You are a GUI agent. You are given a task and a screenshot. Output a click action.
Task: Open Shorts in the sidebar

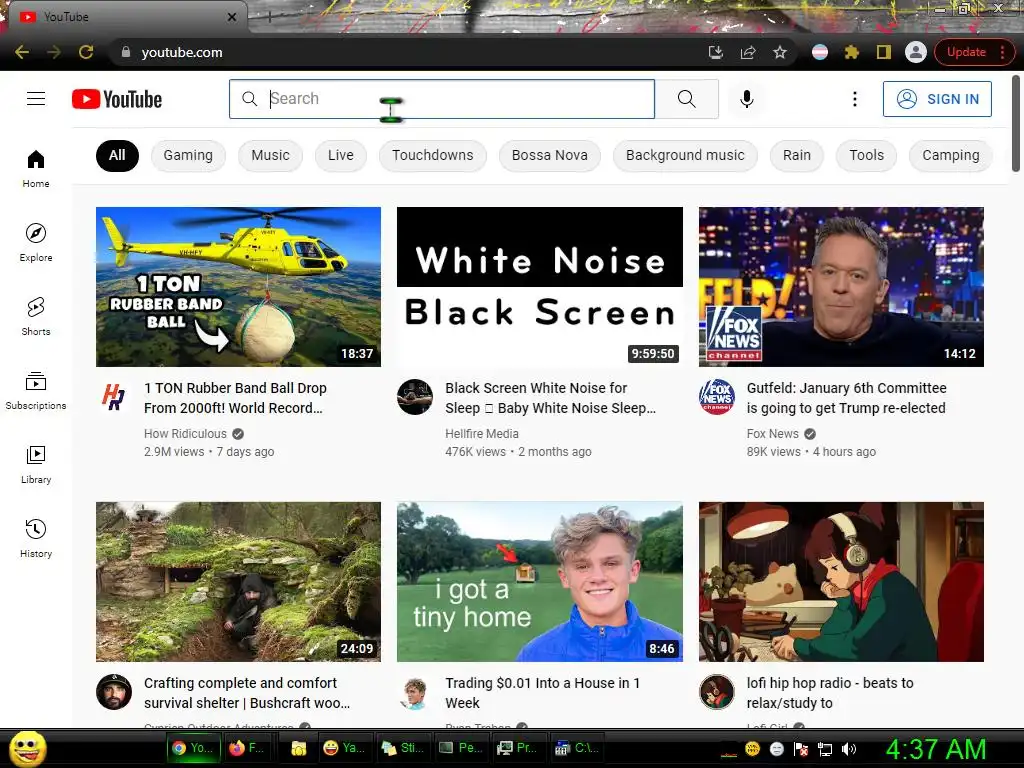36,317
